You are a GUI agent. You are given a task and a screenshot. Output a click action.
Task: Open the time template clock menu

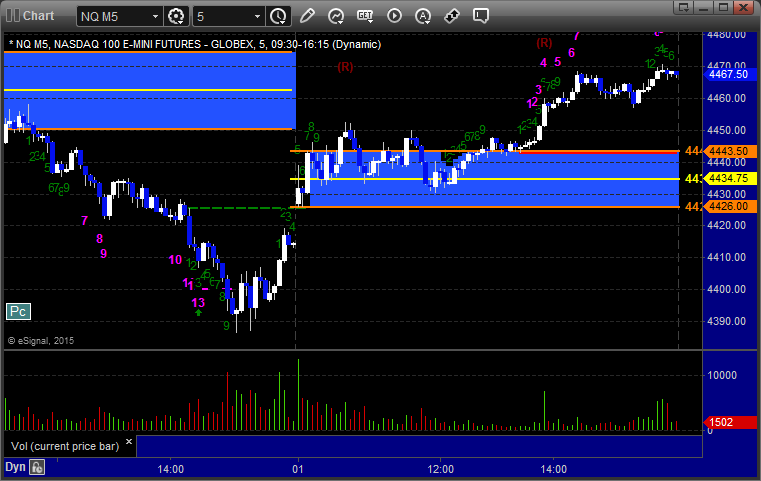(x=278, y=16)
